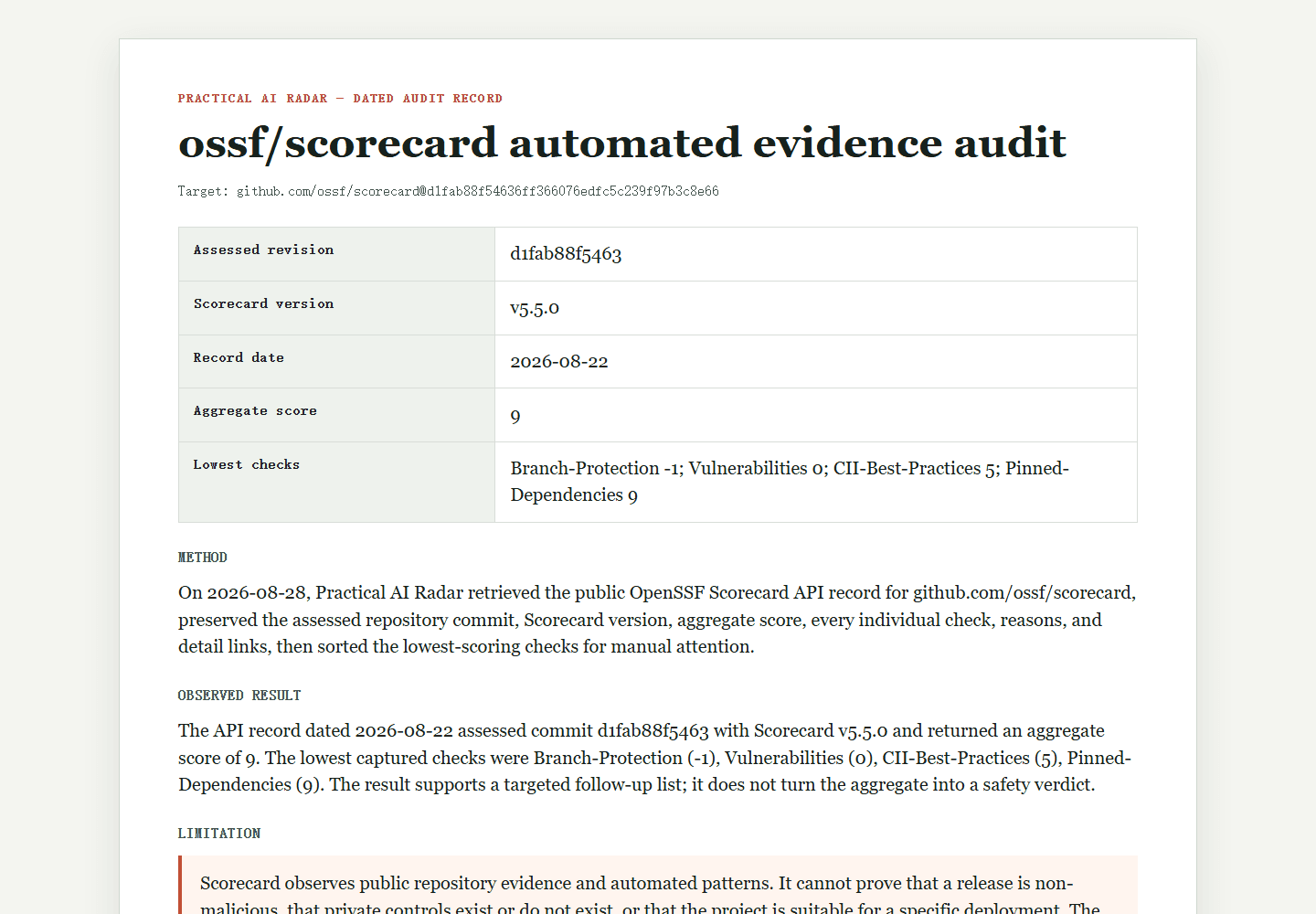Select the 'Practical AI Radar — Dated Audit Record' eyebrow text
The width and height of the screenshot is (1316, 914).
pos(340,99)
